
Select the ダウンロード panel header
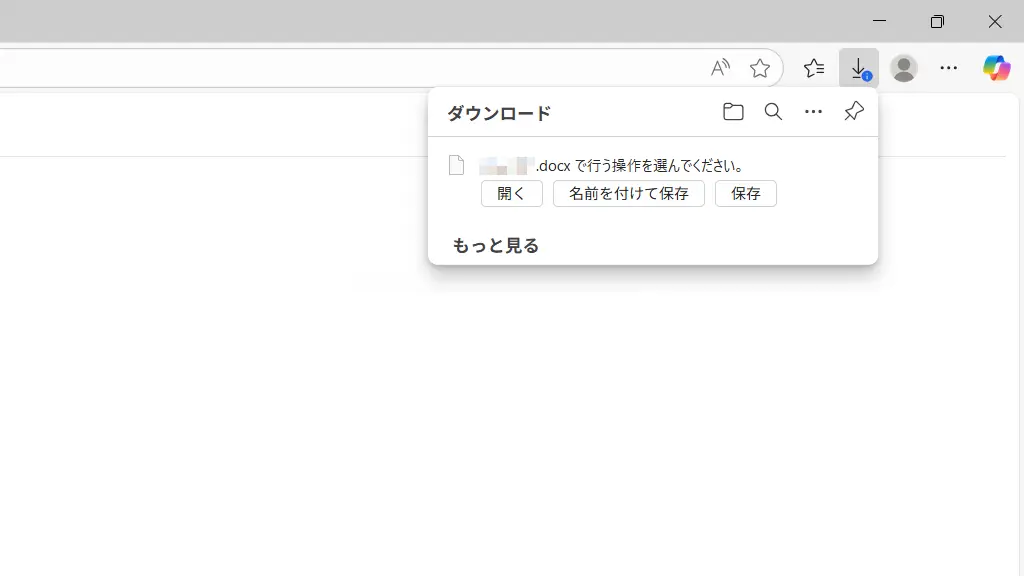pyautogui.click(x=499, y=113)
